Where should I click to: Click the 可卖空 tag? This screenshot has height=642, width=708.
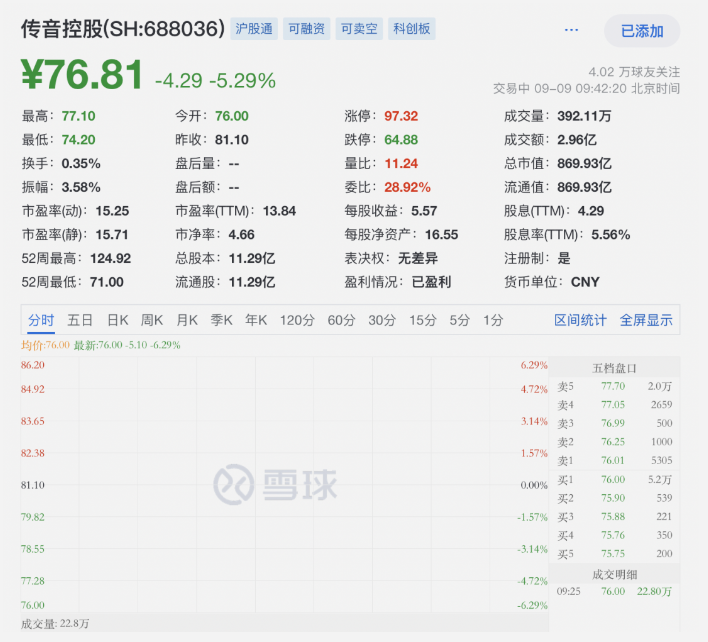pos(359,29)
